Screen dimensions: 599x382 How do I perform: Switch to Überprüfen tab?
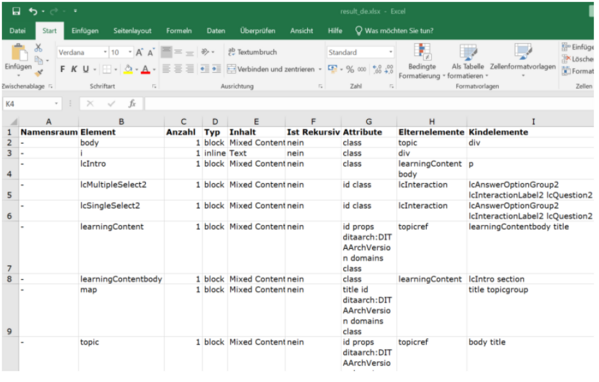coord(257,31)
